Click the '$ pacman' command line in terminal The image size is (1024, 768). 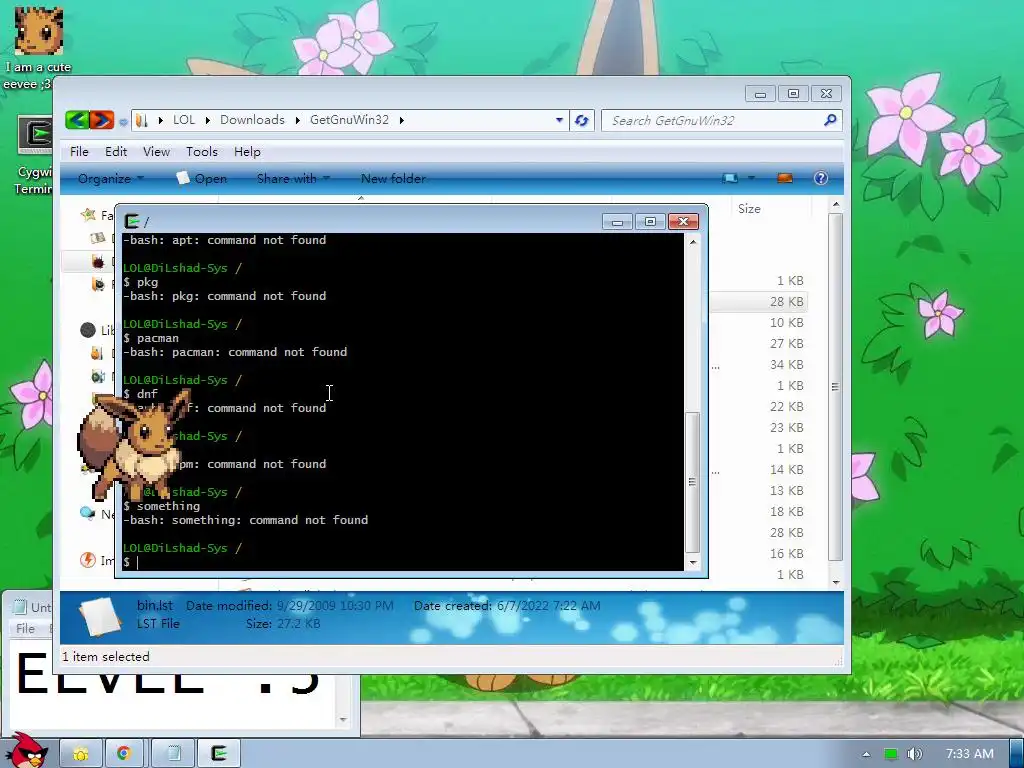(151, 338)
